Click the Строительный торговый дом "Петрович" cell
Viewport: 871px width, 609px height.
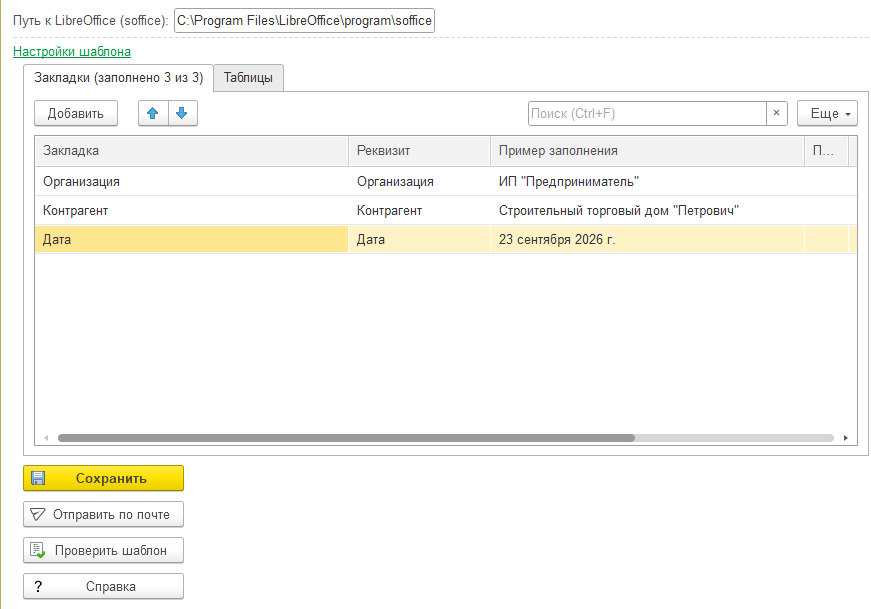click(x=648, y=211)
